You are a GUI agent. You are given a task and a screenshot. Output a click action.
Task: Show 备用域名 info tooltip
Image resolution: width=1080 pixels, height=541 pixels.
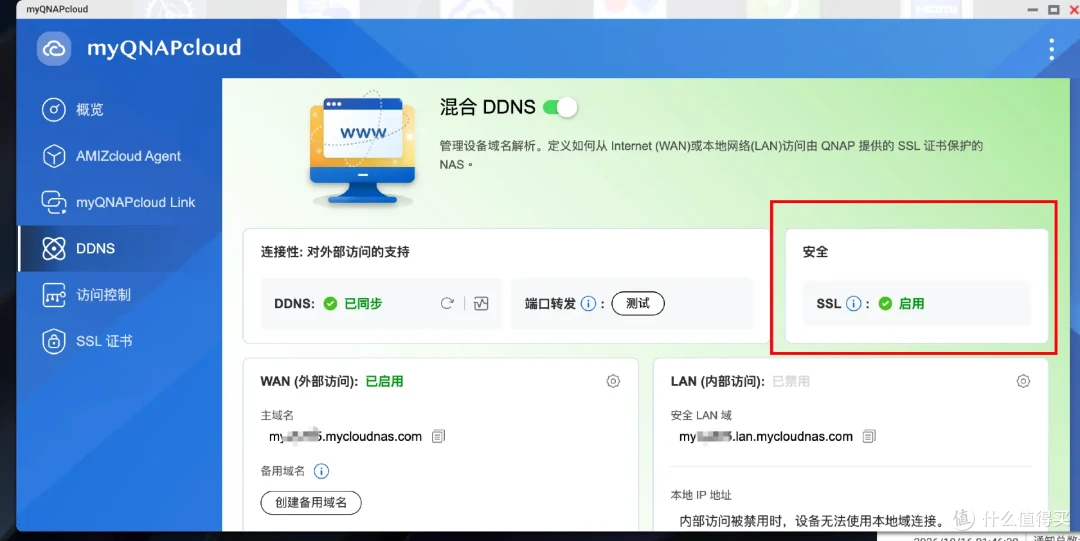pyautogui.click(x=321, y=471)
